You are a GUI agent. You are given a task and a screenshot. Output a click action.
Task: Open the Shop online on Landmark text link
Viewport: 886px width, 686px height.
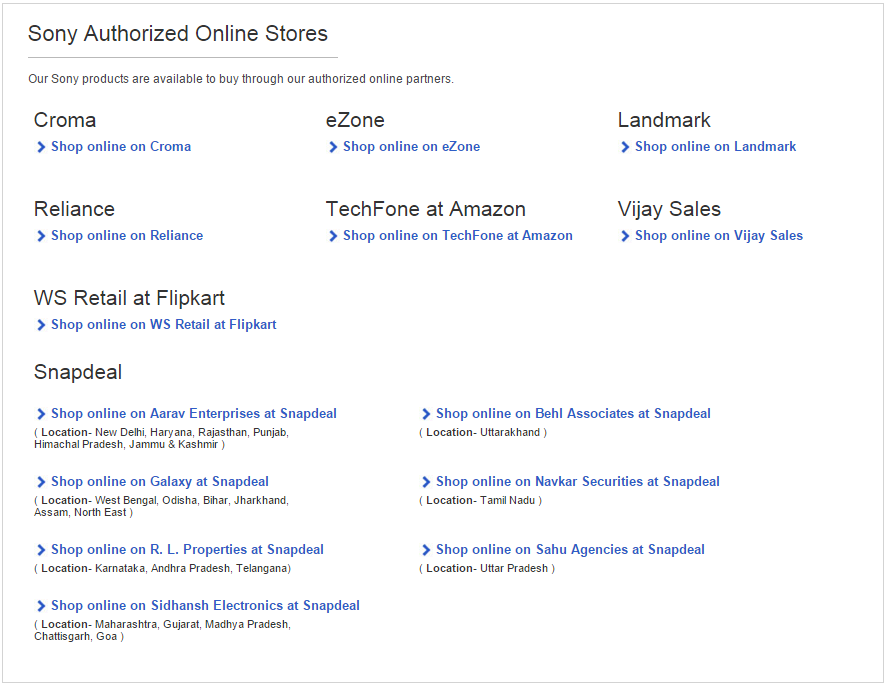click(715, 147)
